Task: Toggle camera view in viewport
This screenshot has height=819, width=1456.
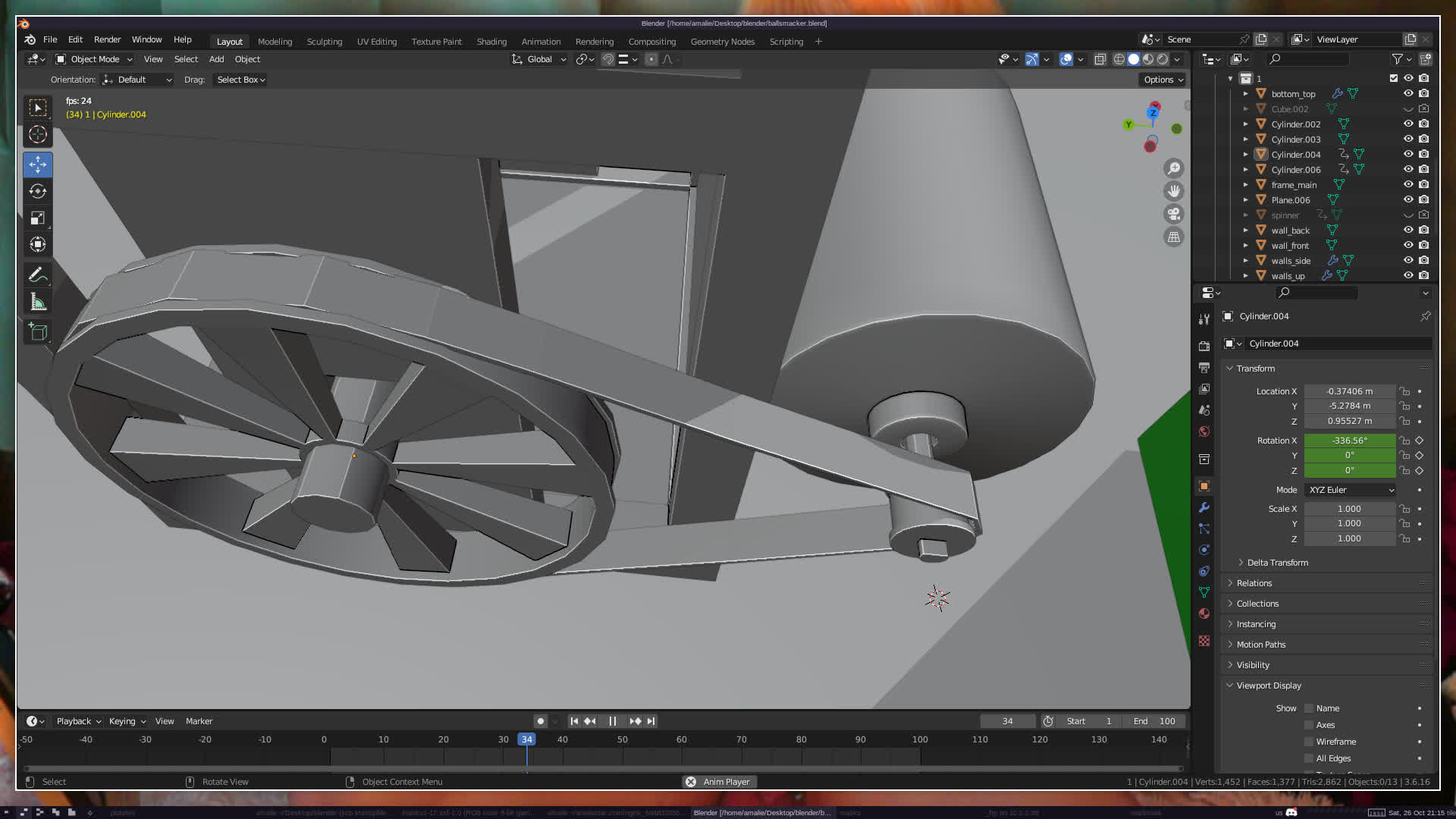Action: click(x=1174, y=215)
